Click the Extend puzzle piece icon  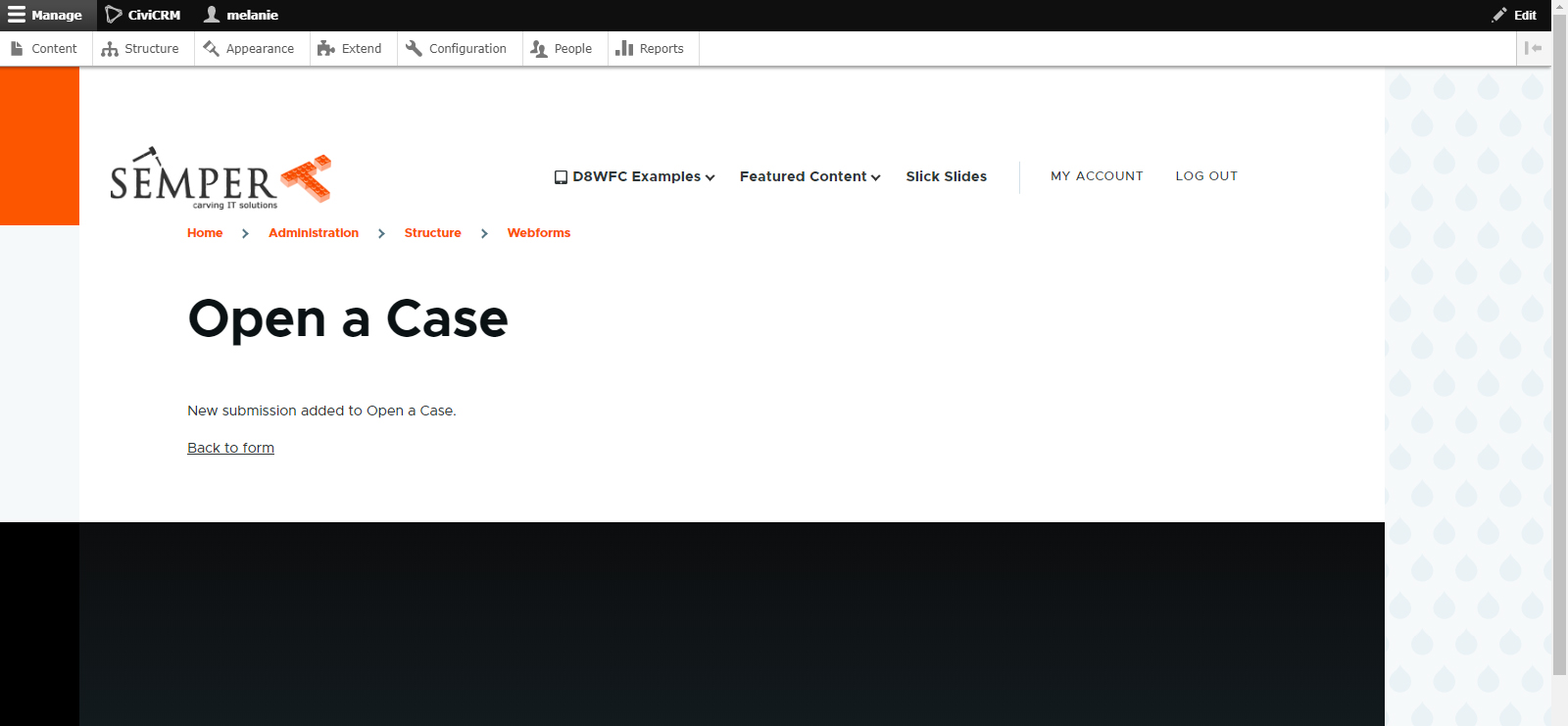pyautogui.click(x=326, y=48)
